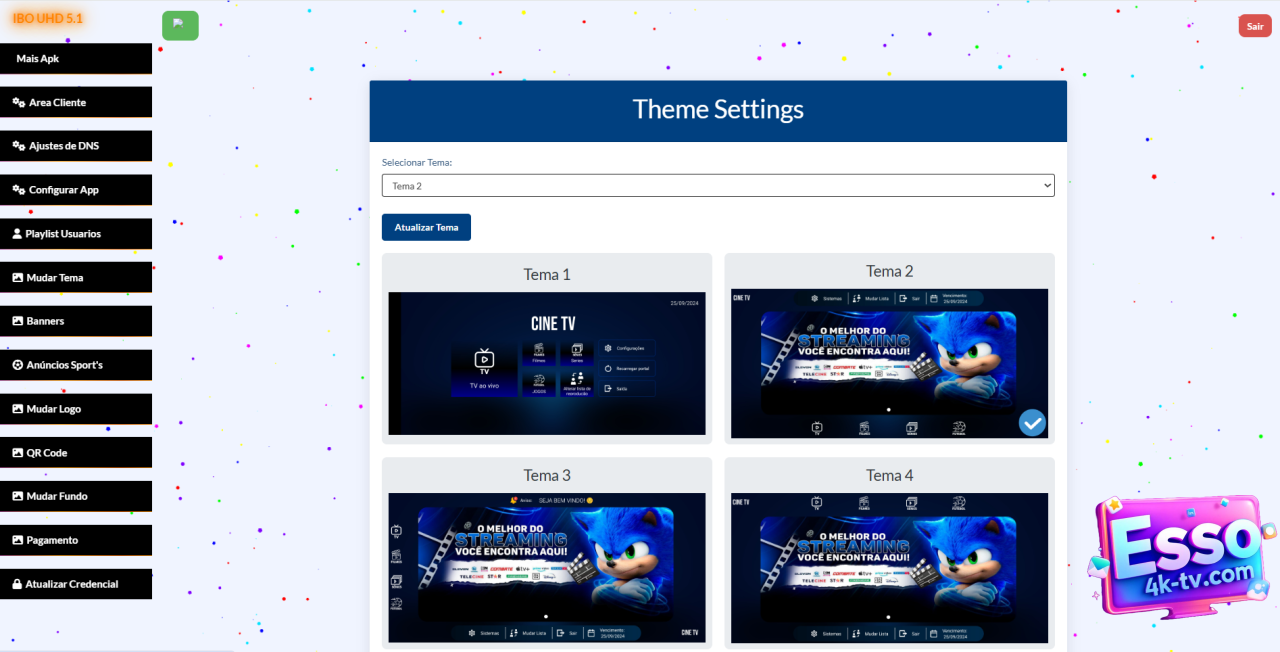1280x652 pixels.
Task: Open Area Cliente from the sidebar
Action: pyautogui.click(x=57, y=102)
